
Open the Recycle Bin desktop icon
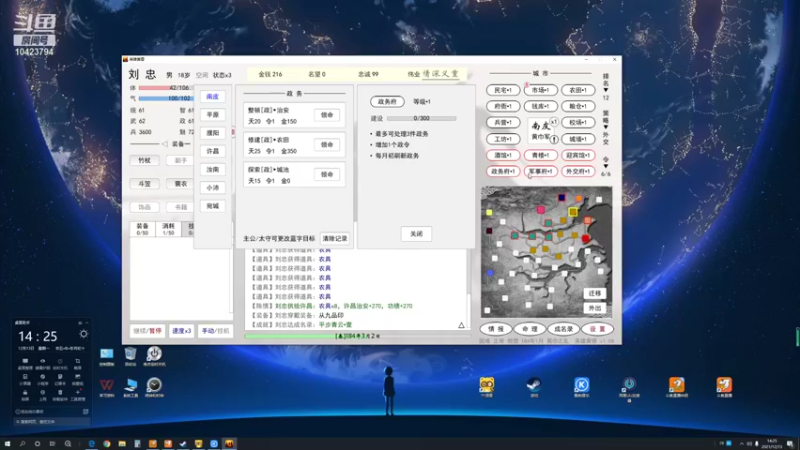click(x=131, y=355)
